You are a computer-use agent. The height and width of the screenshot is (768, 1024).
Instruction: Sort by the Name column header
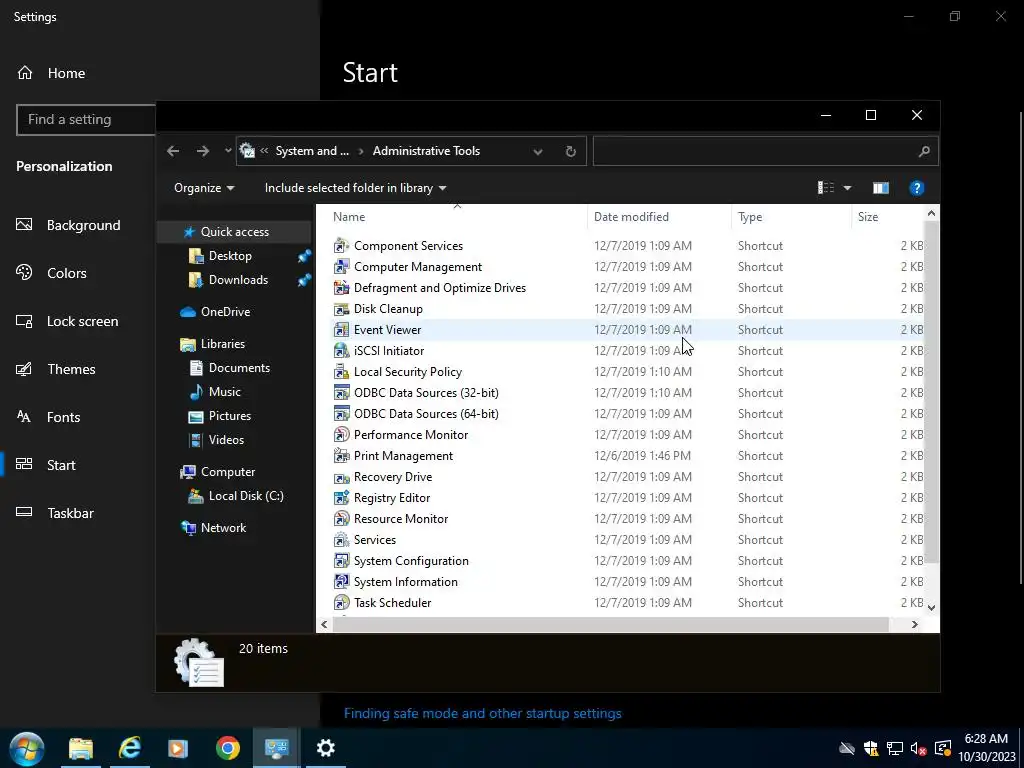coord(349,217)
